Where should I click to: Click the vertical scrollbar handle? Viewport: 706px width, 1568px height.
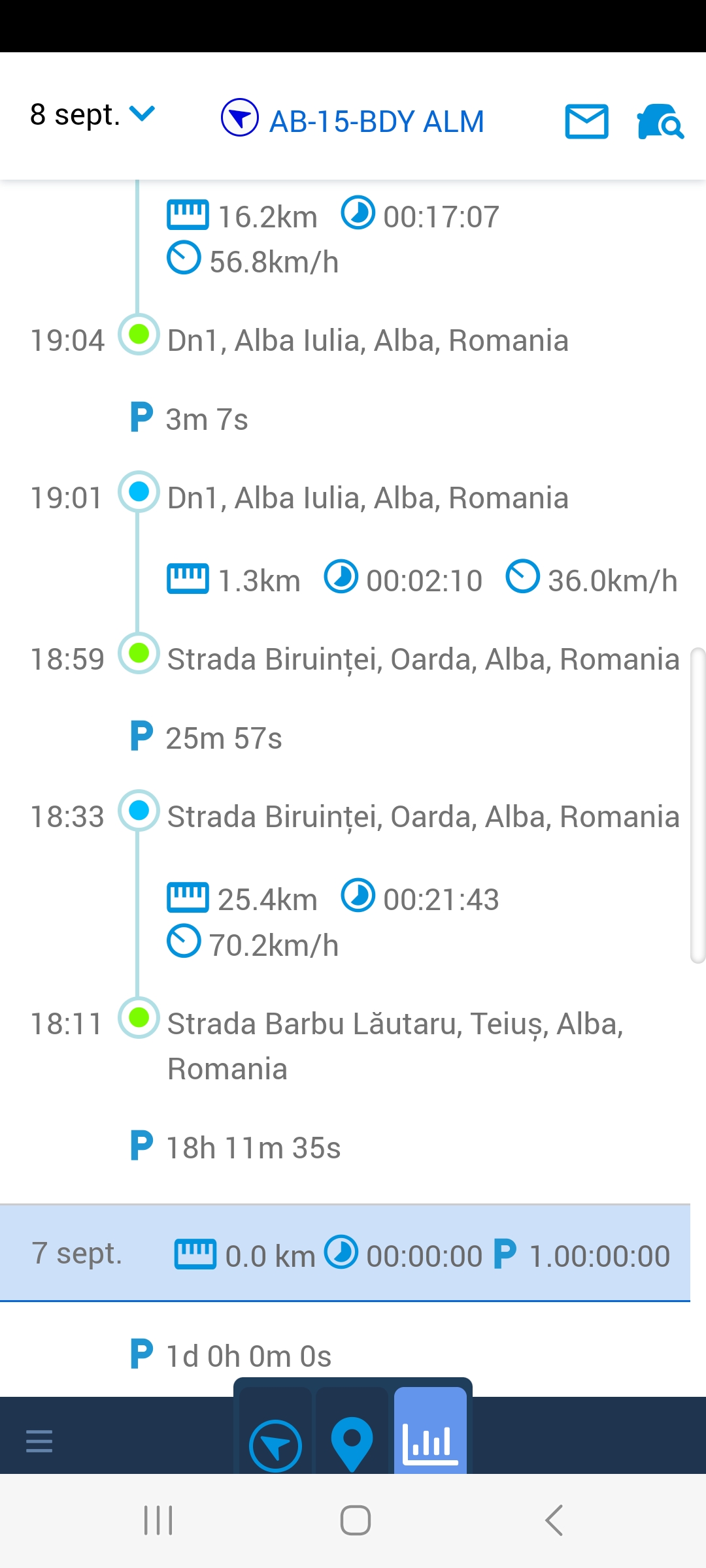tap(698, 805)
